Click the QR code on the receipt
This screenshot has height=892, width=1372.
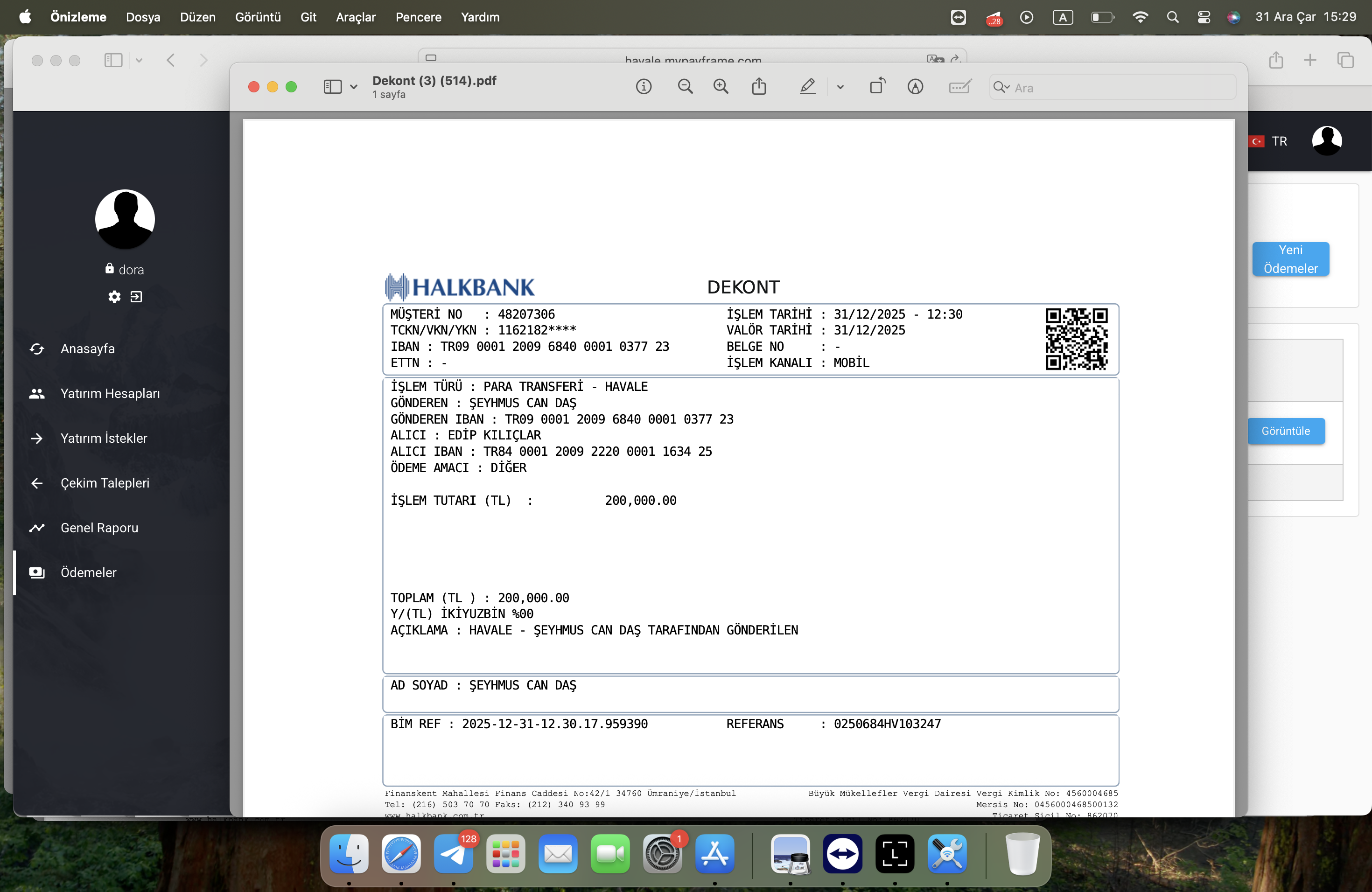1076,339
